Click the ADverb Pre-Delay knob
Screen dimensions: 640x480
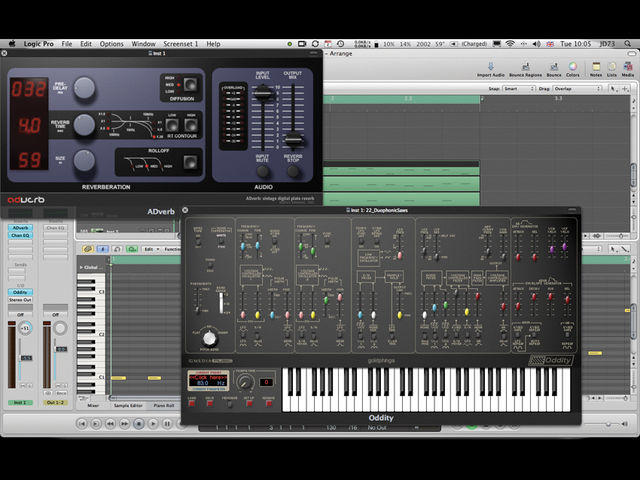pyautogui.click(x=84, y=88)
